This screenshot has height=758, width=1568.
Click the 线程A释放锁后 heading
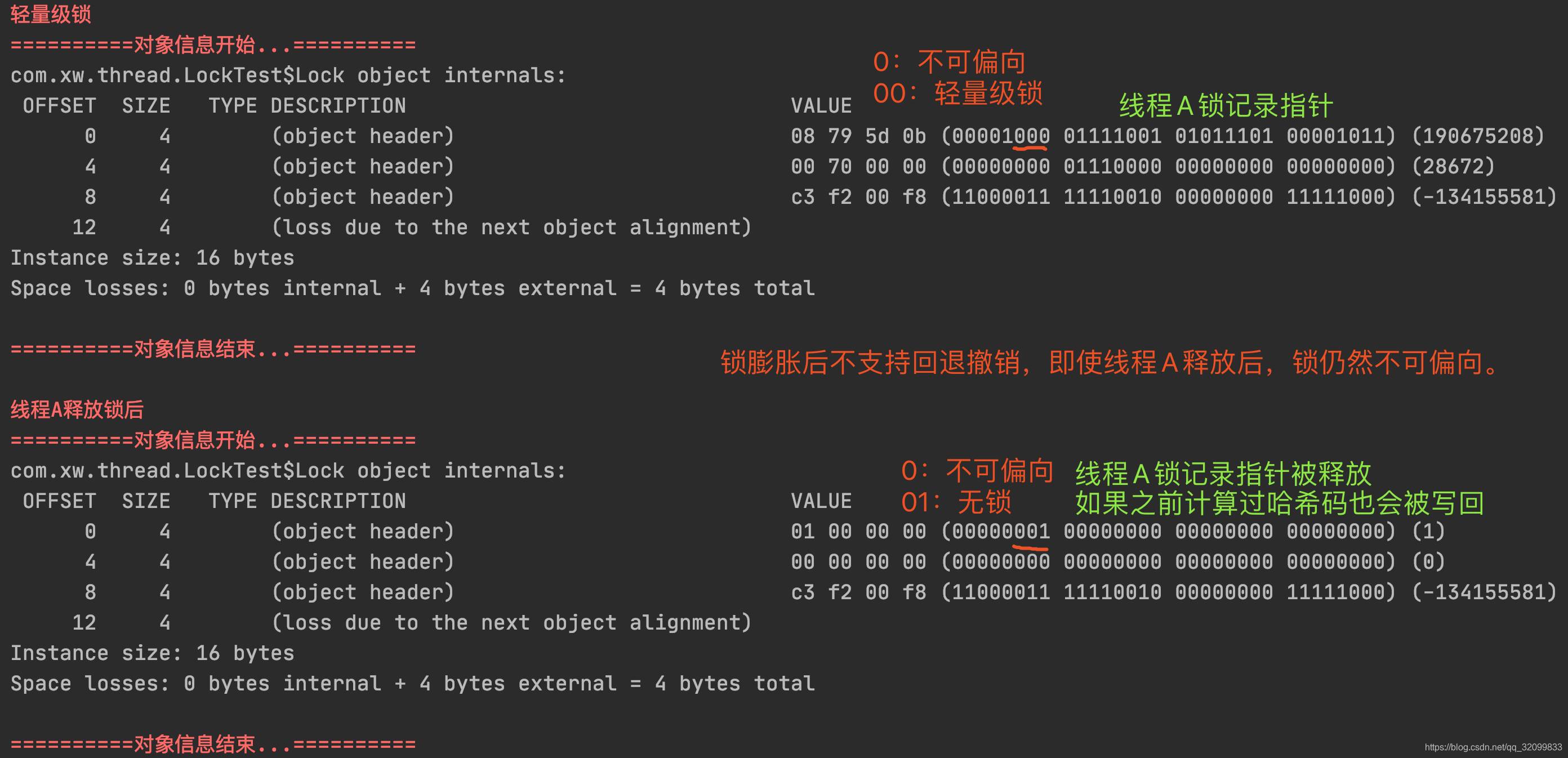tap(77, 409)
